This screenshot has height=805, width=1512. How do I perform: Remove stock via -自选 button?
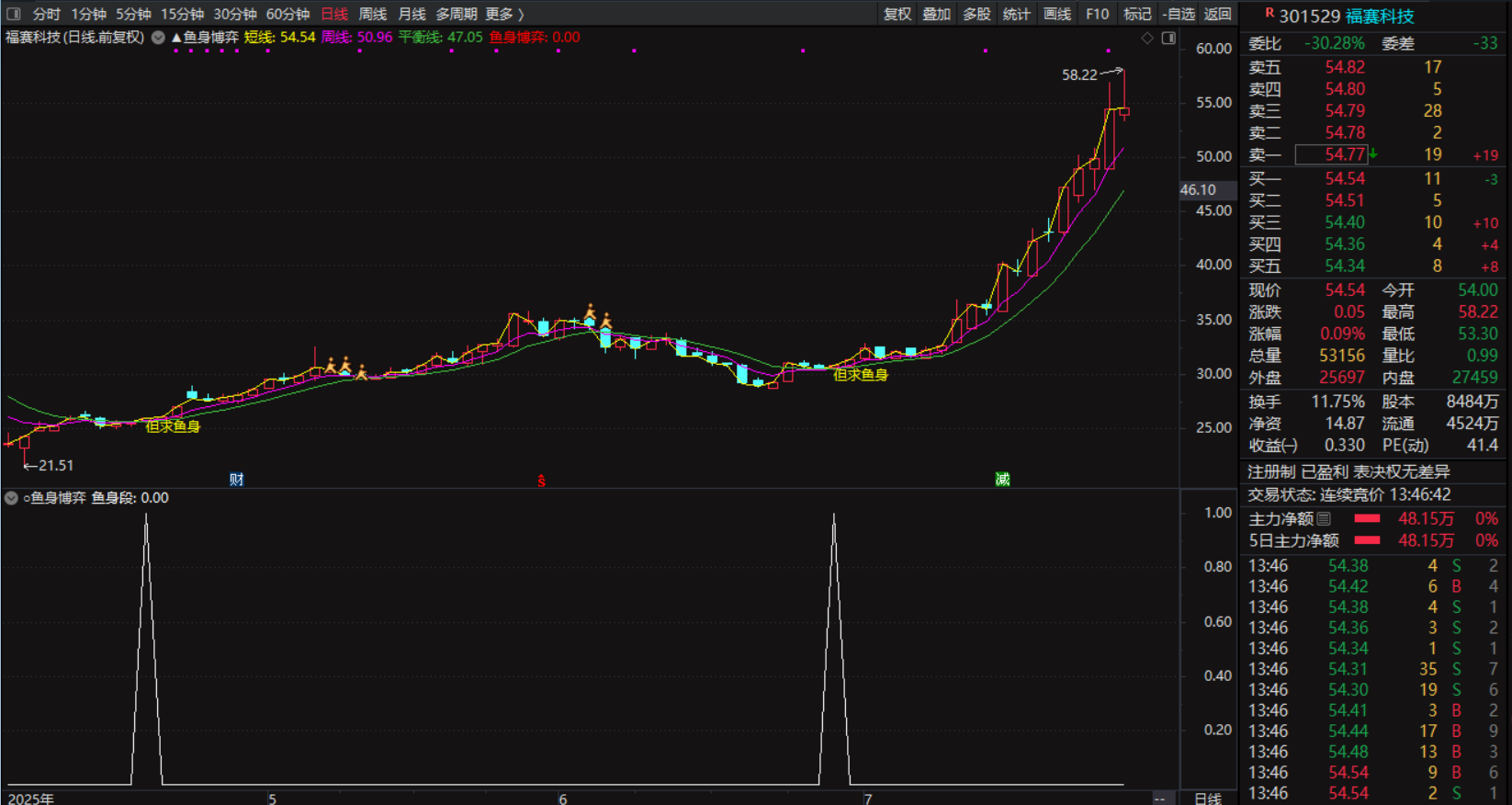[1178, 14]
